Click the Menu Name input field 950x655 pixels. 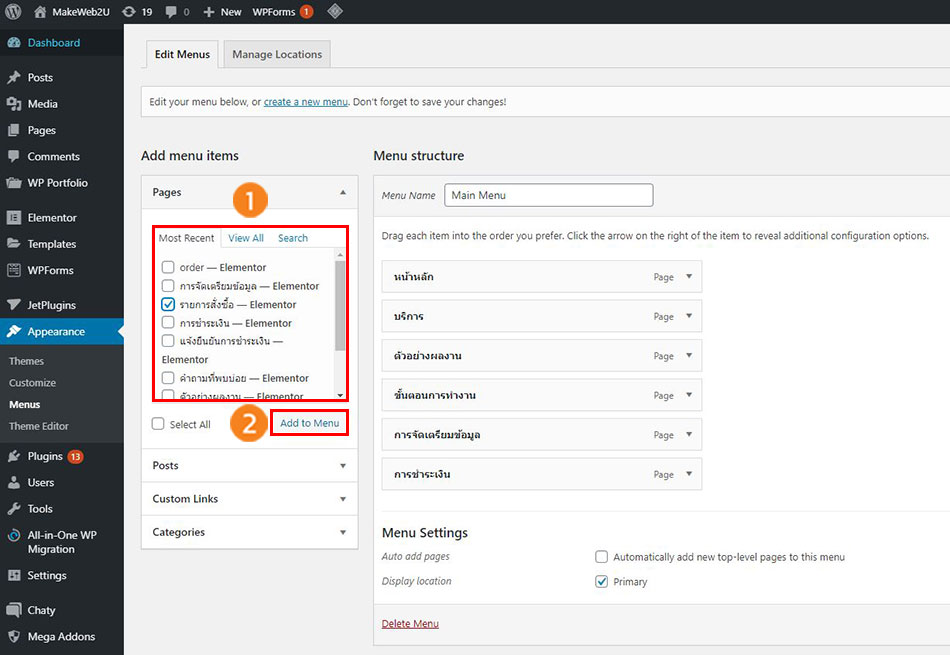(x=548, y=195)
